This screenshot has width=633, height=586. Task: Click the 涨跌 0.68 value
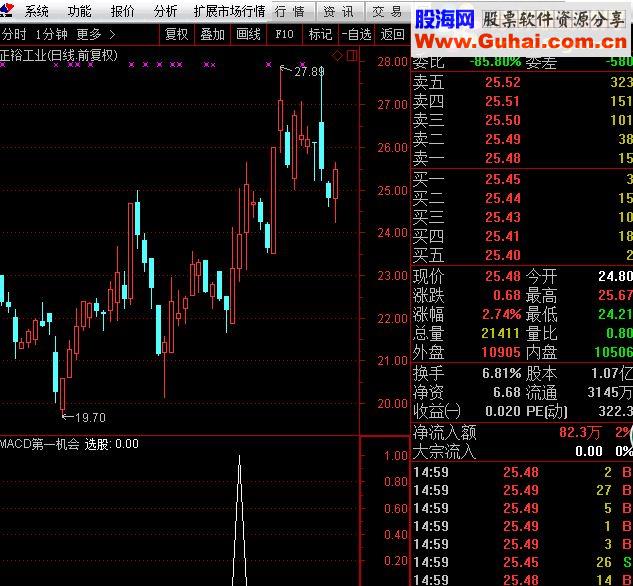pyautogui.click(x=507, y=295)
